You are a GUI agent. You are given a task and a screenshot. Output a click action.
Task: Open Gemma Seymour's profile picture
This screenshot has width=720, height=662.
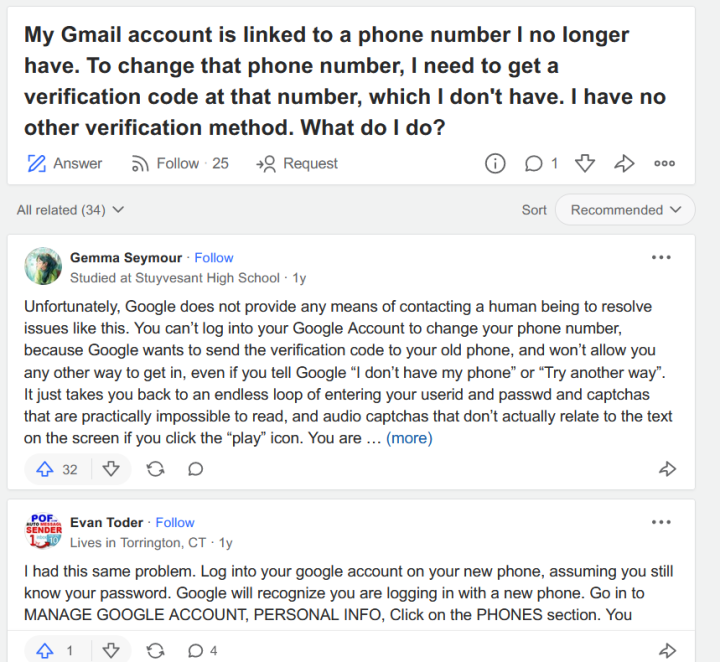[43, 266]
